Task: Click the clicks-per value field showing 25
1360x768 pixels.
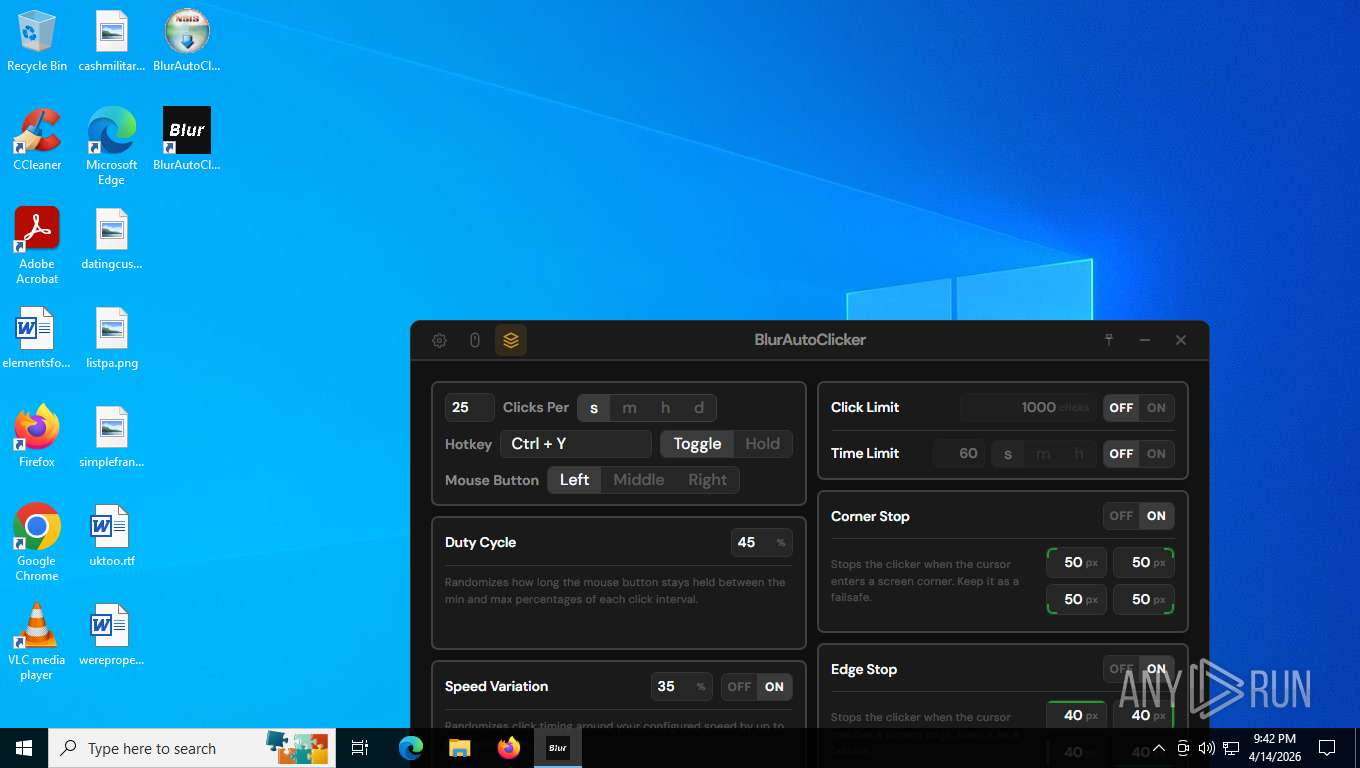Action: (470, 408)
